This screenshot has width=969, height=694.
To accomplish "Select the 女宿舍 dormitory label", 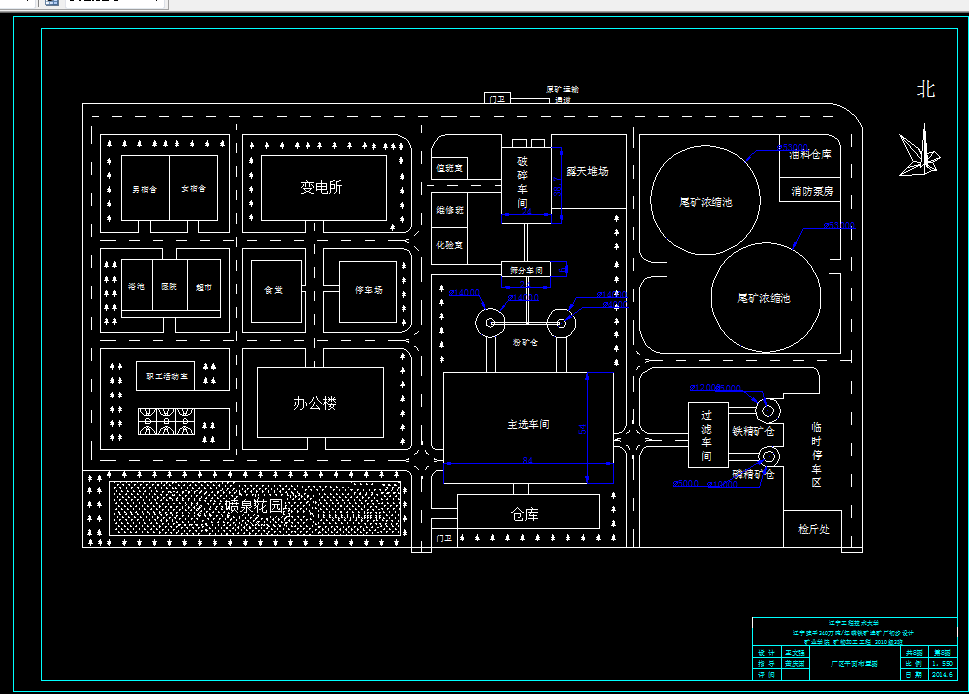I will [x=193, y=188].
